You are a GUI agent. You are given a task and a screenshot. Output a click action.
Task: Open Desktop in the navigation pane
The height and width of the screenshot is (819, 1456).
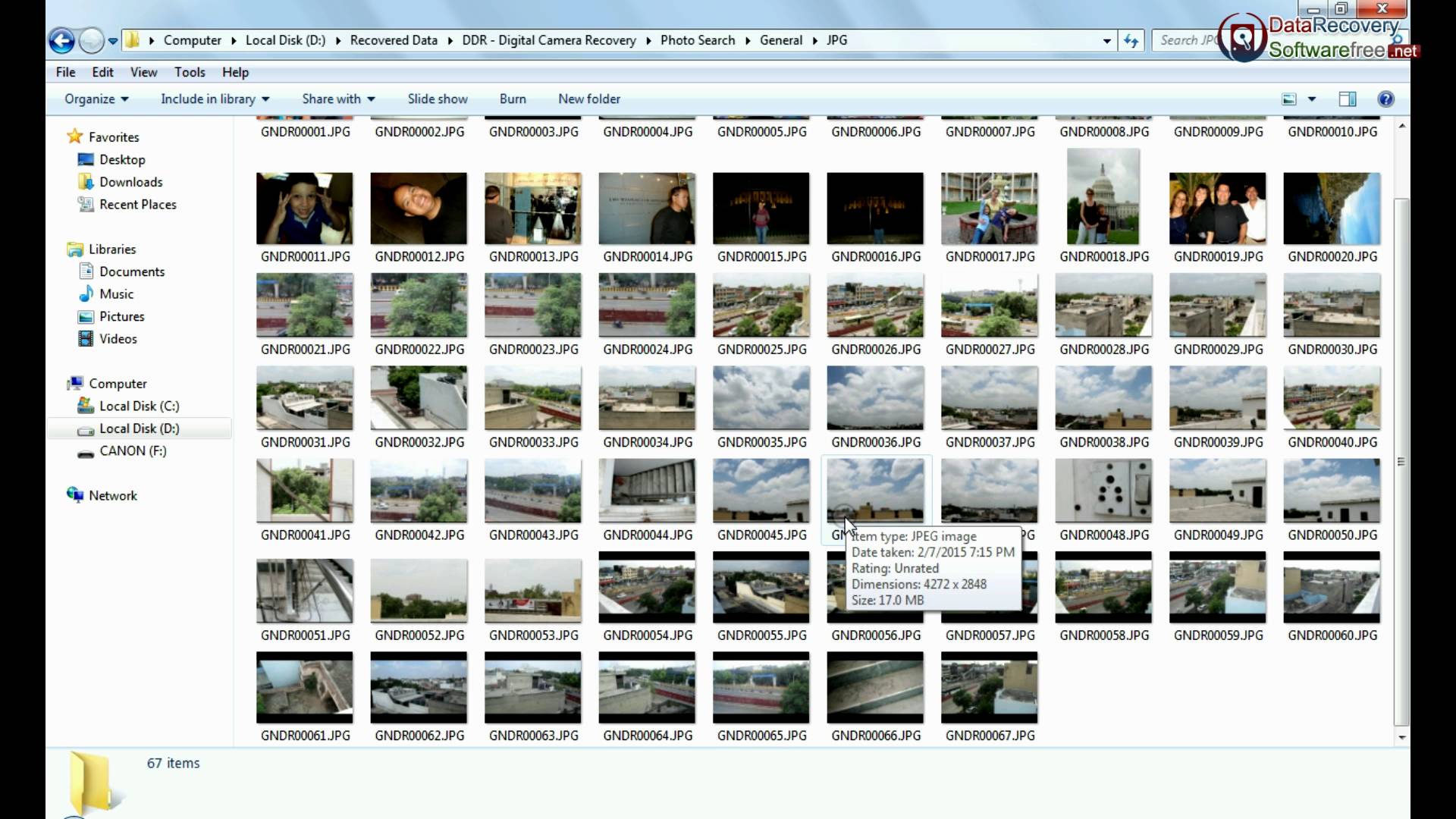[111, 160]
